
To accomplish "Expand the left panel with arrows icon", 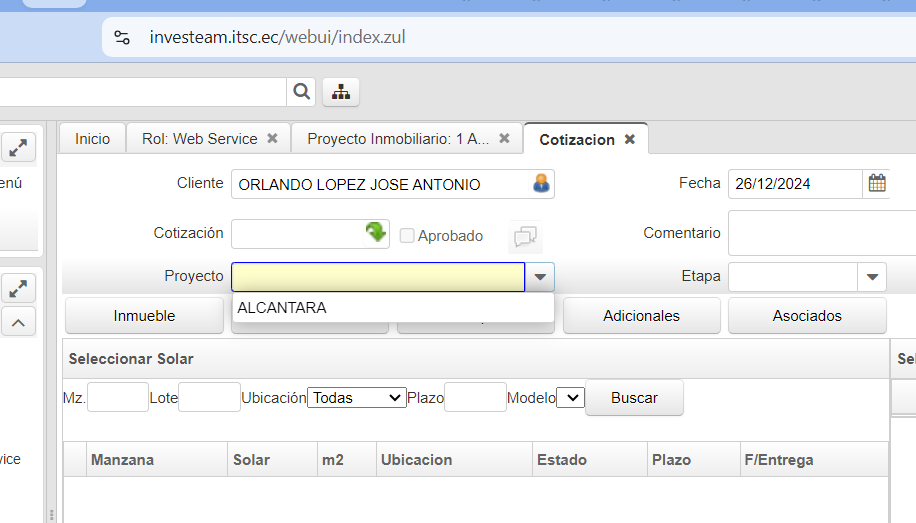I will (18, 148).
